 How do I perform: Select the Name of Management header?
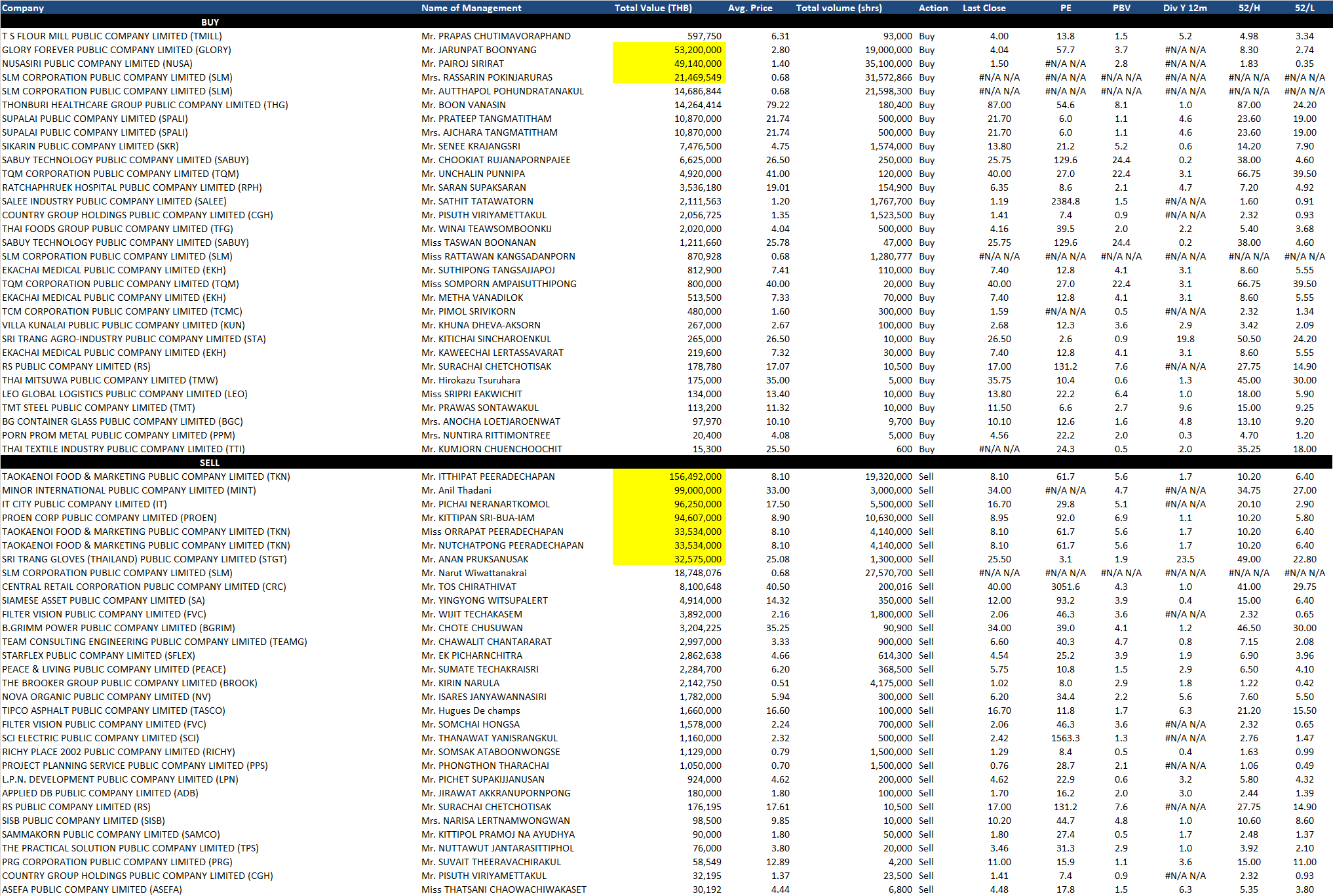point(471,8)
